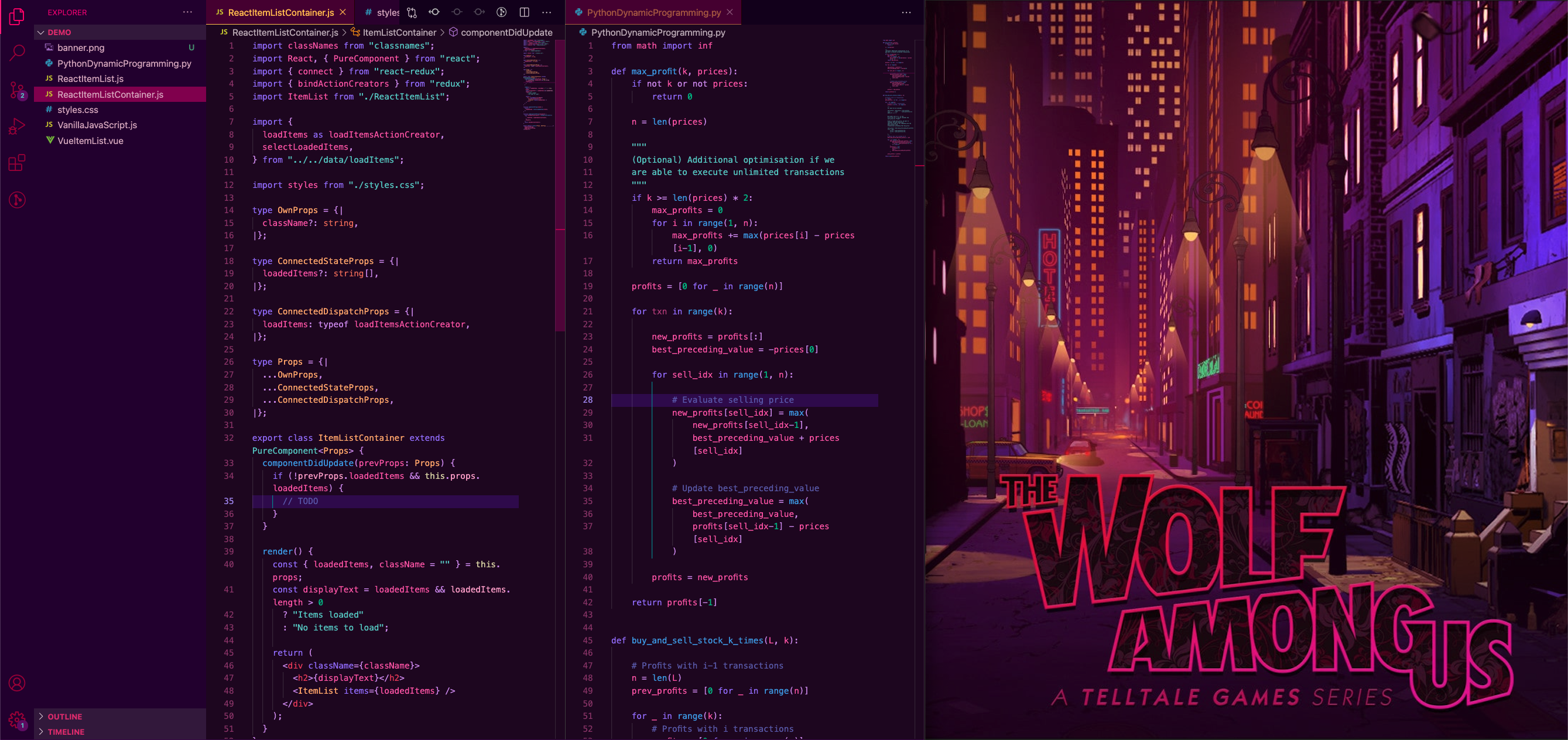Viewport: 1568px width, 740px height.
Task: Click the Open Changes compare icon
Action: point(412,12)
